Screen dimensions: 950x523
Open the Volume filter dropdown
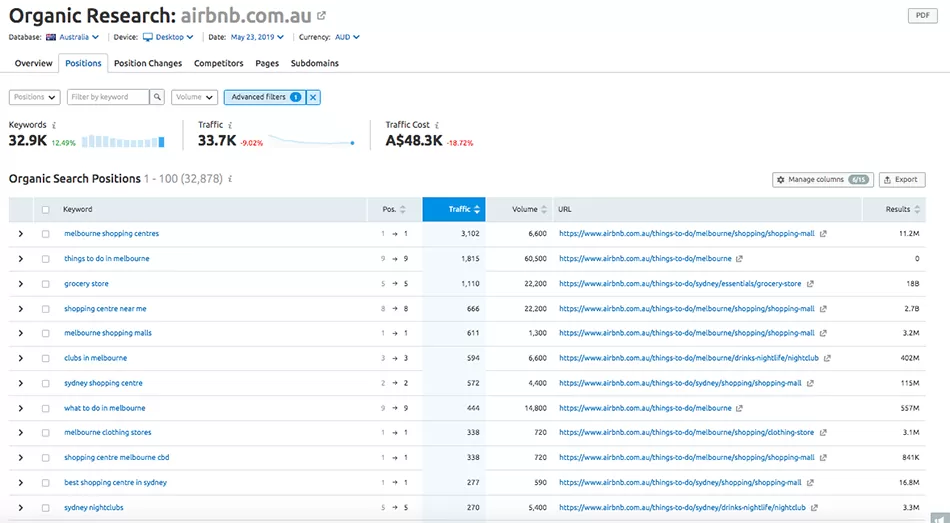click(194, 97)
